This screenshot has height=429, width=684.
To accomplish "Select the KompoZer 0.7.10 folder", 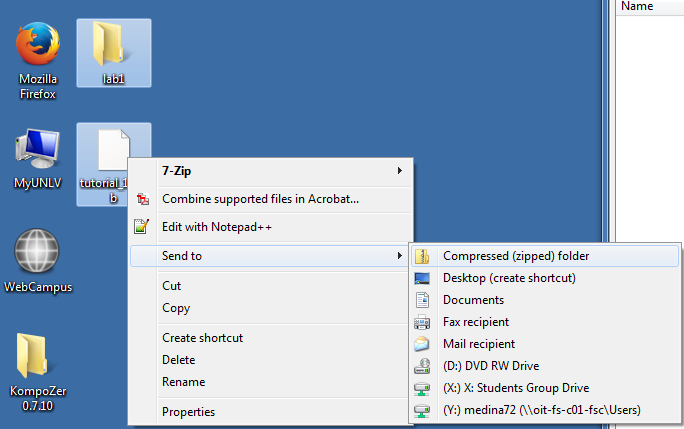I will (x=38, y=358).
